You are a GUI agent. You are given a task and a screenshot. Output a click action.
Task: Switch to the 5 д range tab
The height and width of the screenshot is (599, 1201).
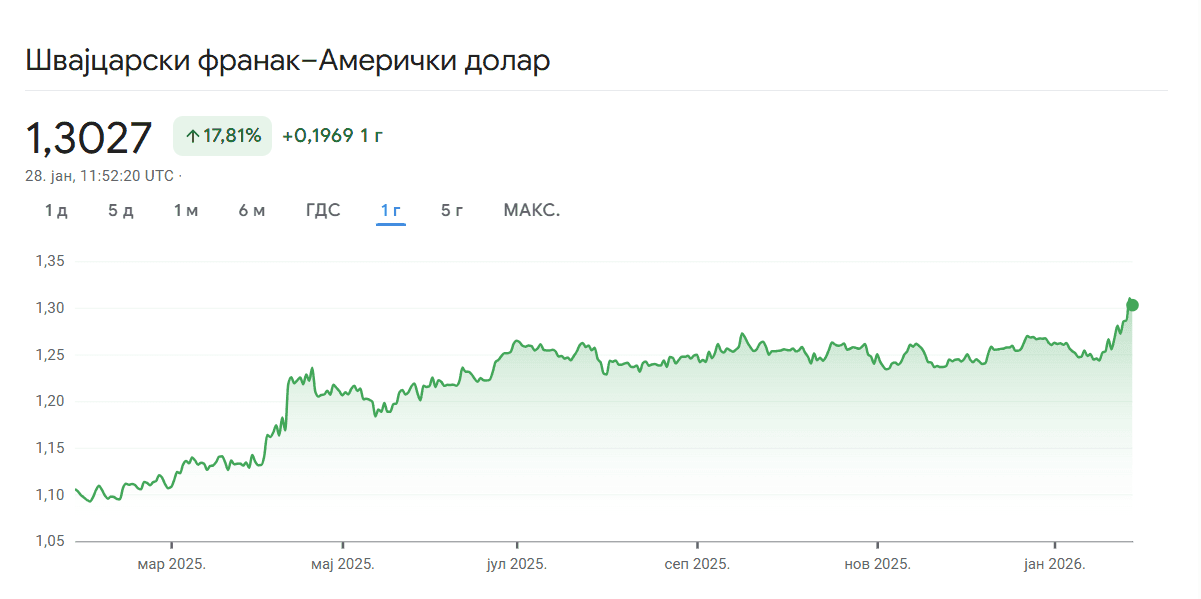coord(120,210)
